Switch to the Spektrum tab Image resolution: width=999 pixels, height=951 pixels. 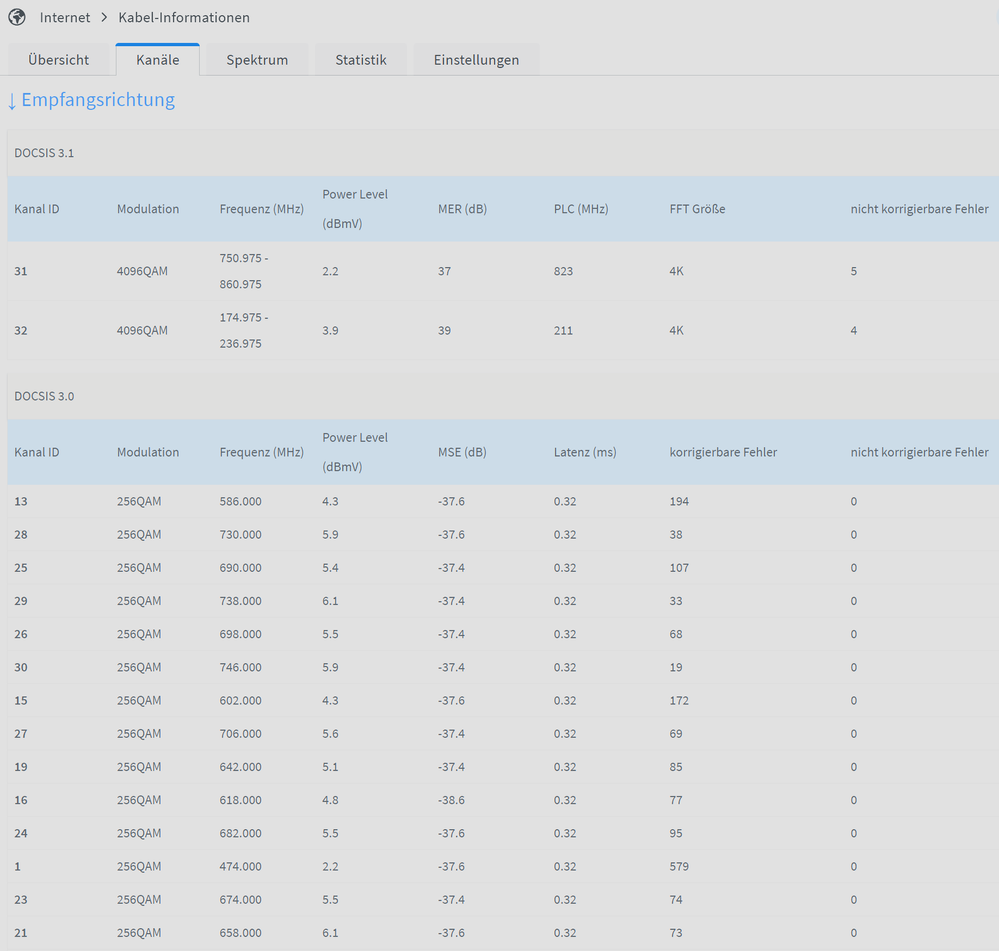(257, 60)
